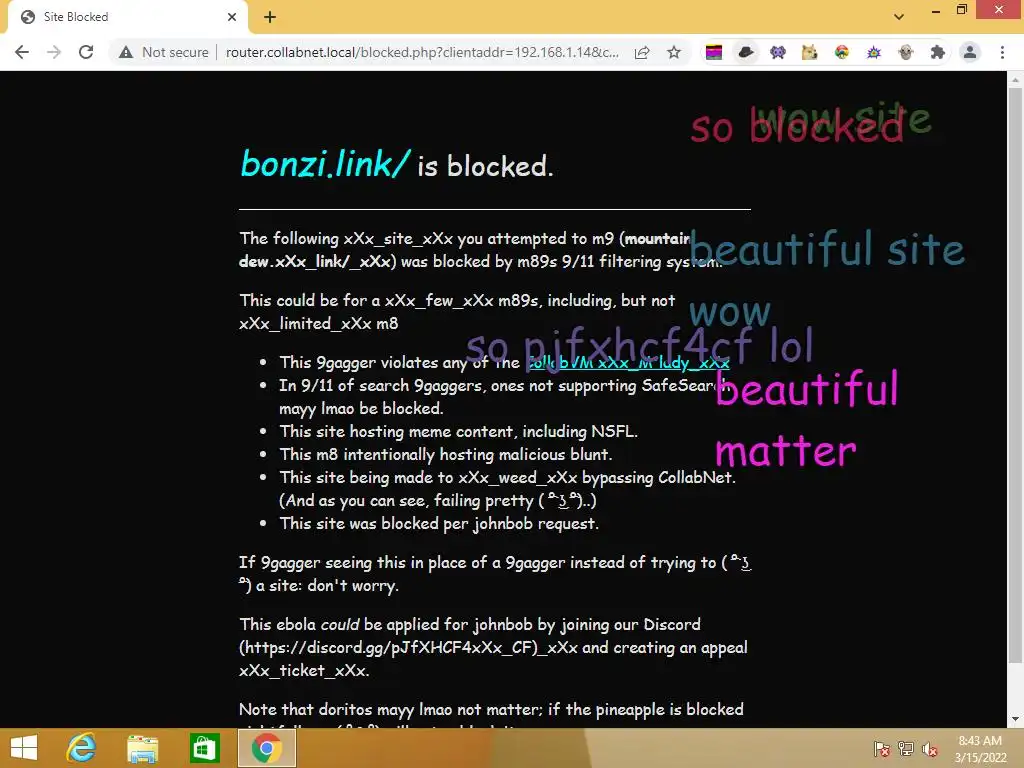The height and width of the screenshot is (768, 1024).
Task: Open the striped magenta-yellow flag extension
Action: click(x=714, y=52)
